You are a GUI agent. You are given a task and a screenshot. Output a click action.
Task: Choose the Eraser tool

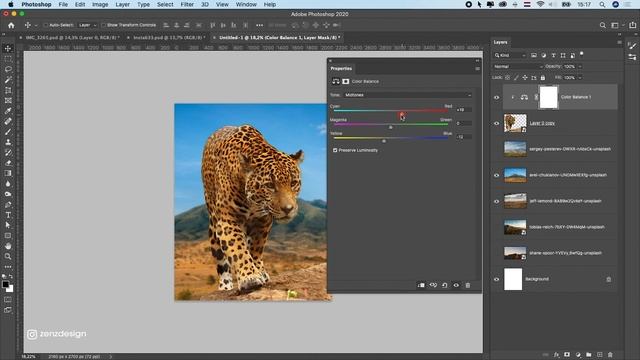point(8,163)
